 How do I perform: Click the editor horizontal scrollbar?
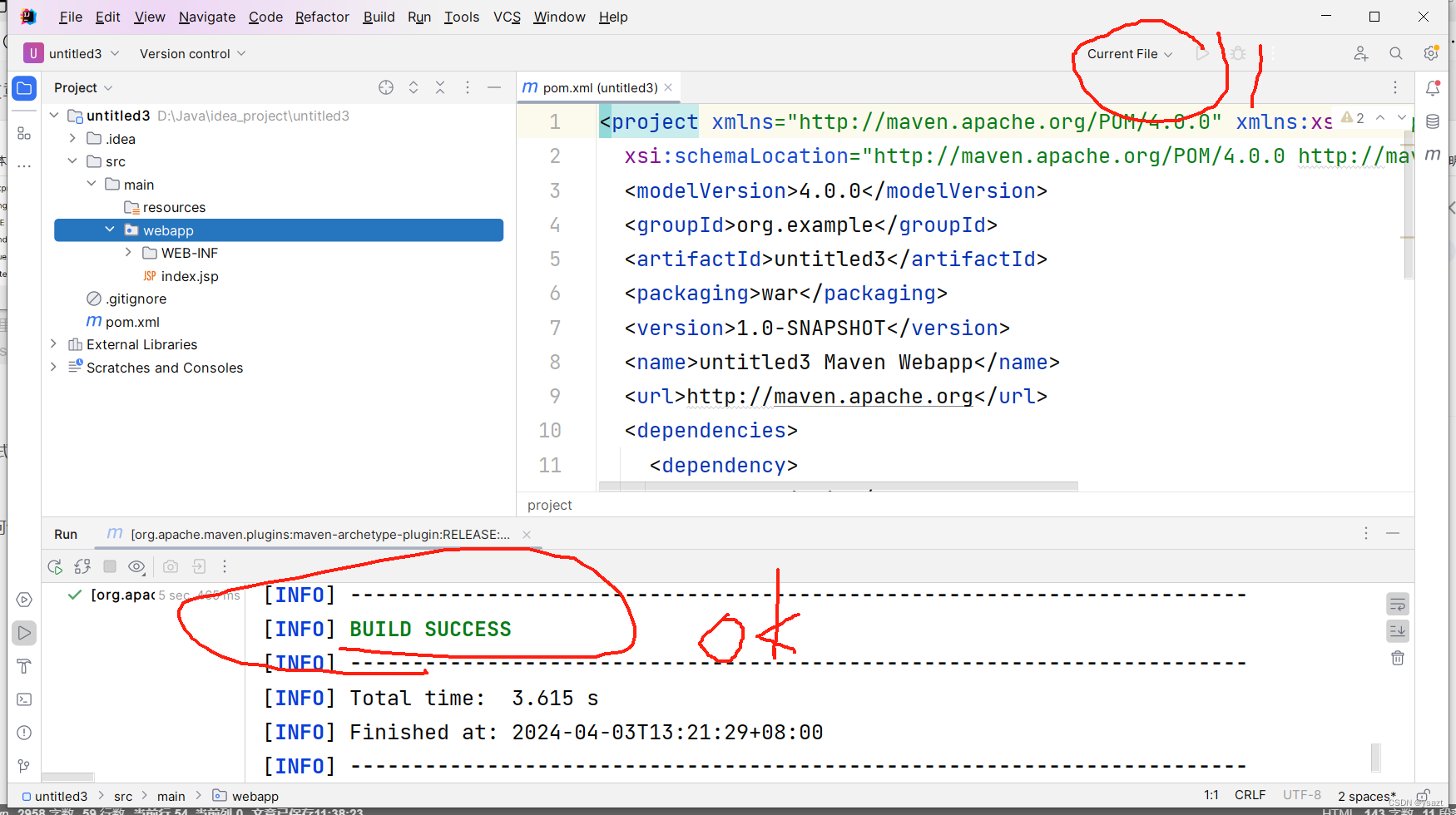[x=839, y=486]
